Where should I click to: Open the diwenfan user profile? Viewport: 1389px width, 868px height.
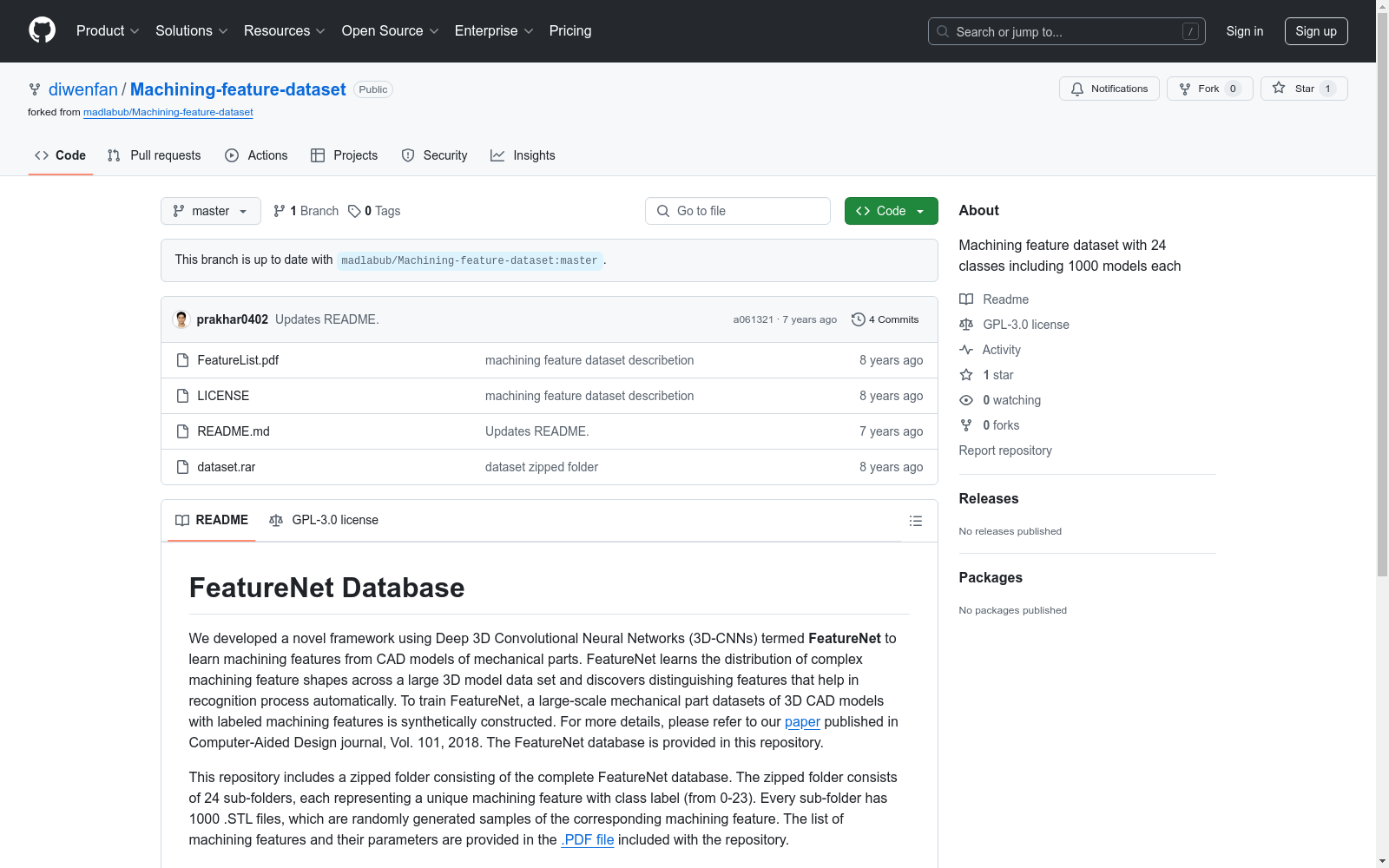(x=83, y=89)
